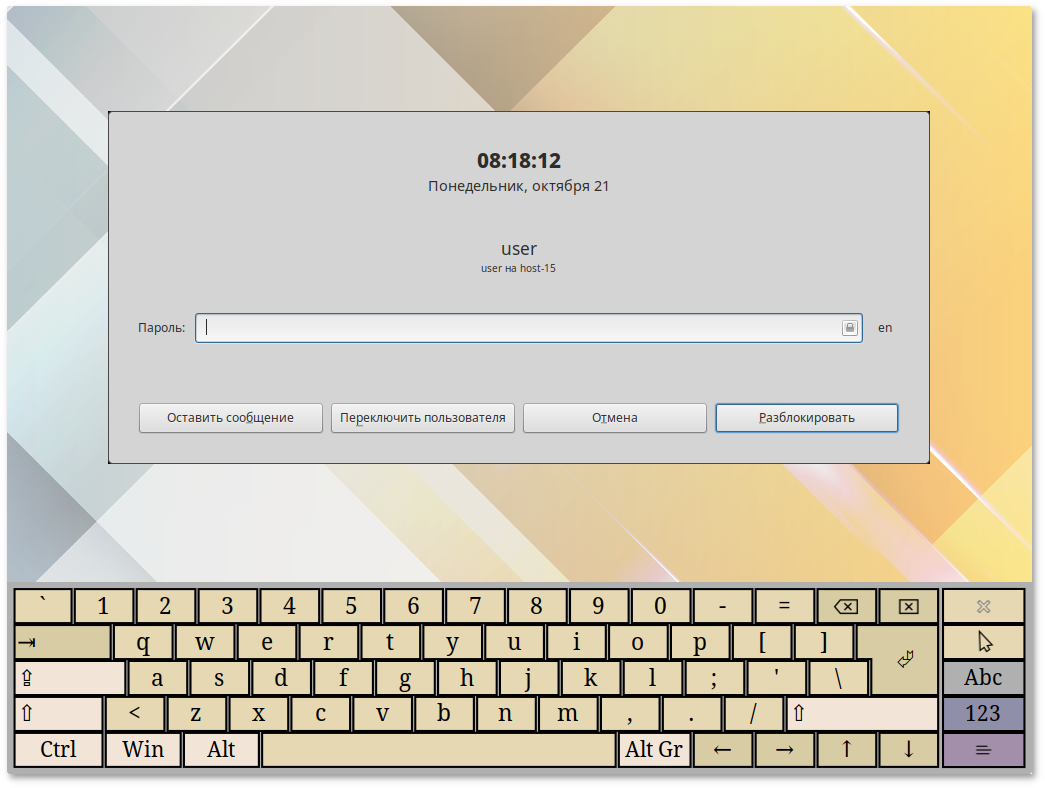Click the Разблокировать button

[x=806, y=418]
